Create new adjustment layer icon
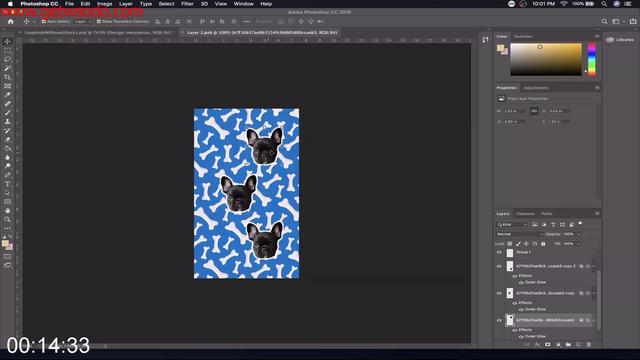640x360 pixels. 558,345
